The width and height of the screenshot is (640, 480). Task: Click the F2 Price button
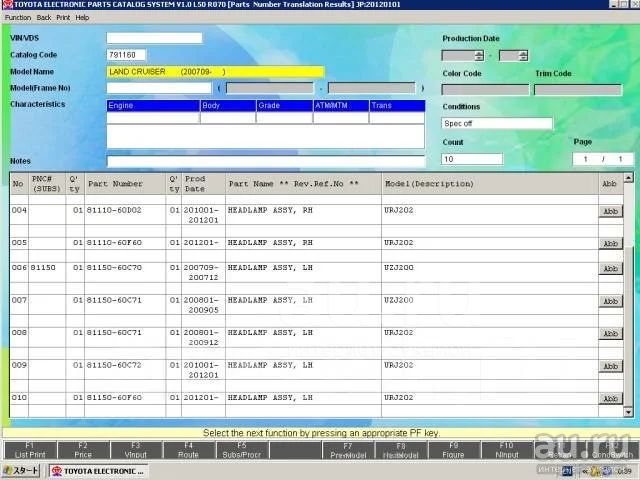coord(83,450)
